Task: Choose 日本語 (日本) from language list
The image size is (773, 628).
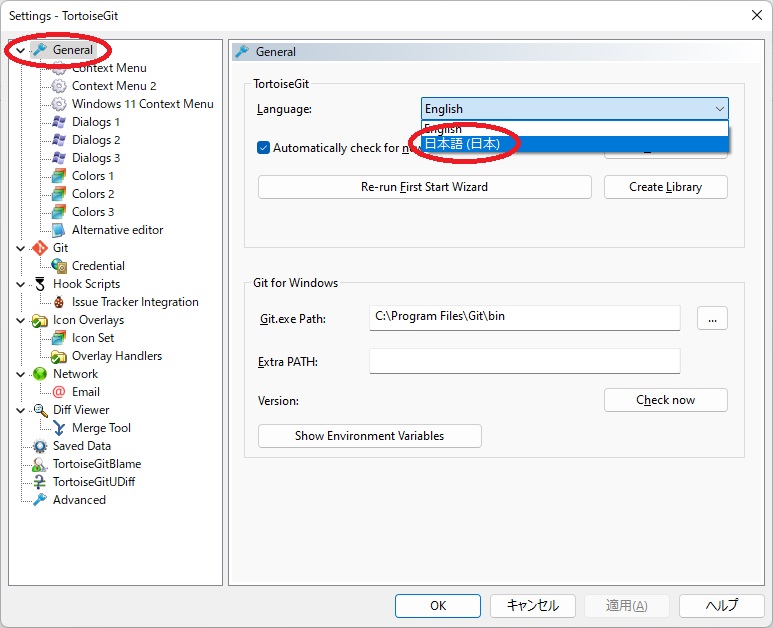Action: click(575, 144)
